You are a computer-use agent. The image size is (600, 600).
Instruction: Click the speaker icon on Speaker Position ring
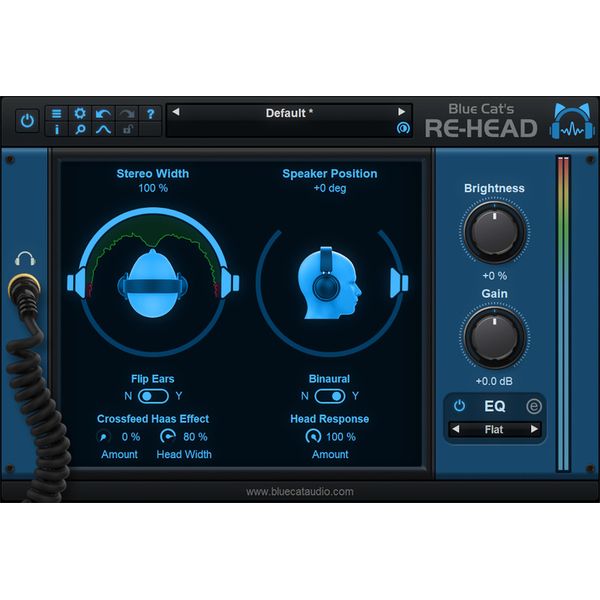pyautogui.click(x=399, y=283)
